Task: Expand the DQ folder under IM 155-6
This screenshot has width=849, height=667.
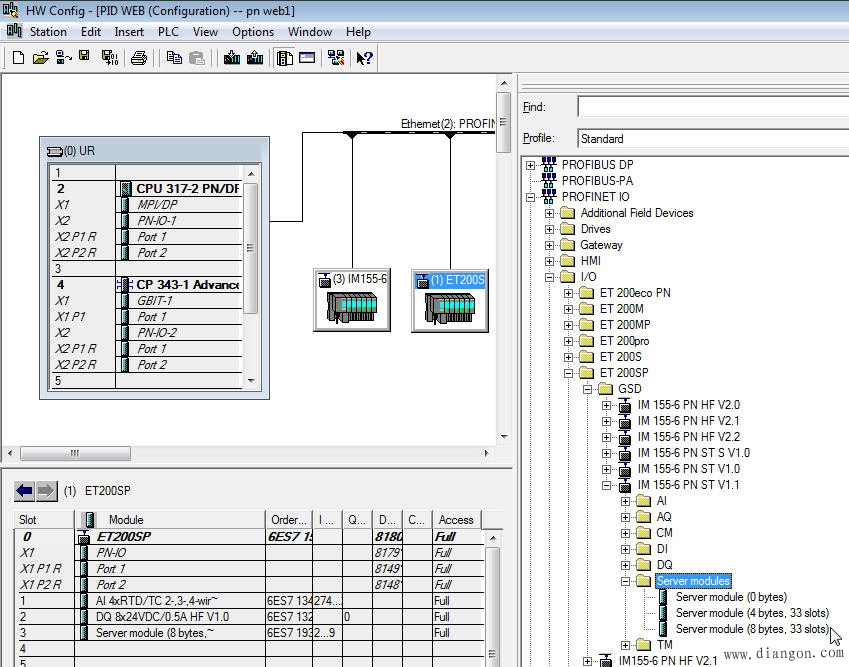Action: [625, 565]
